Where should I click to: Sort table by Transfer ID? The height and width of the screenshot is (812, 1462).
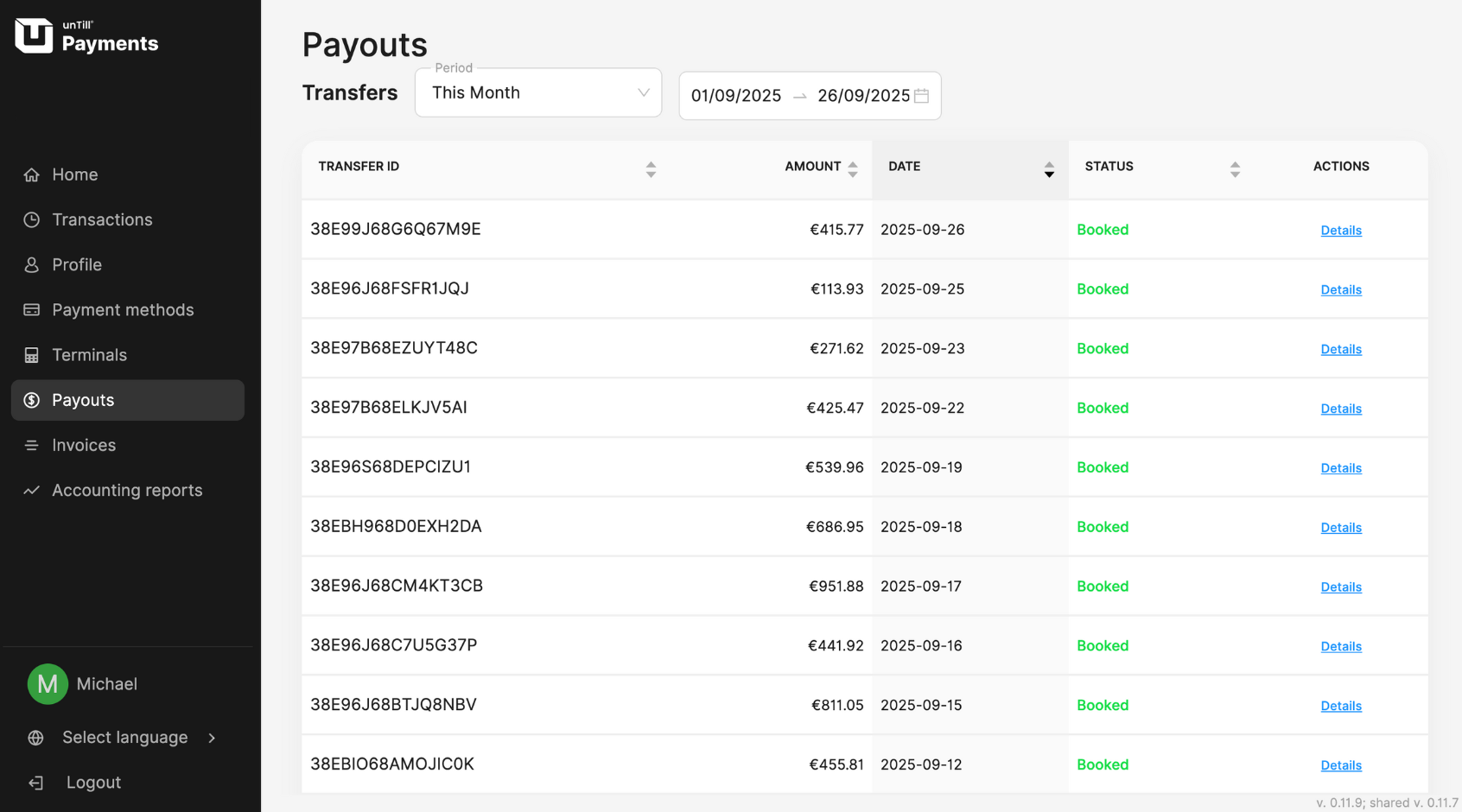click(651, 169)
